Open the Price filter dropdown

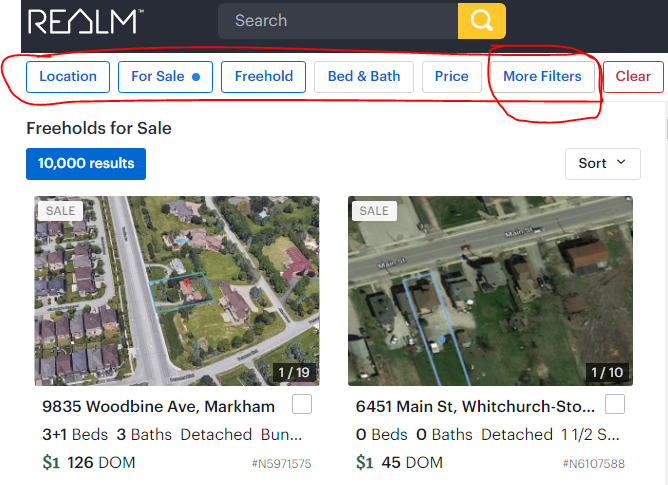click(x=452, y=77)
